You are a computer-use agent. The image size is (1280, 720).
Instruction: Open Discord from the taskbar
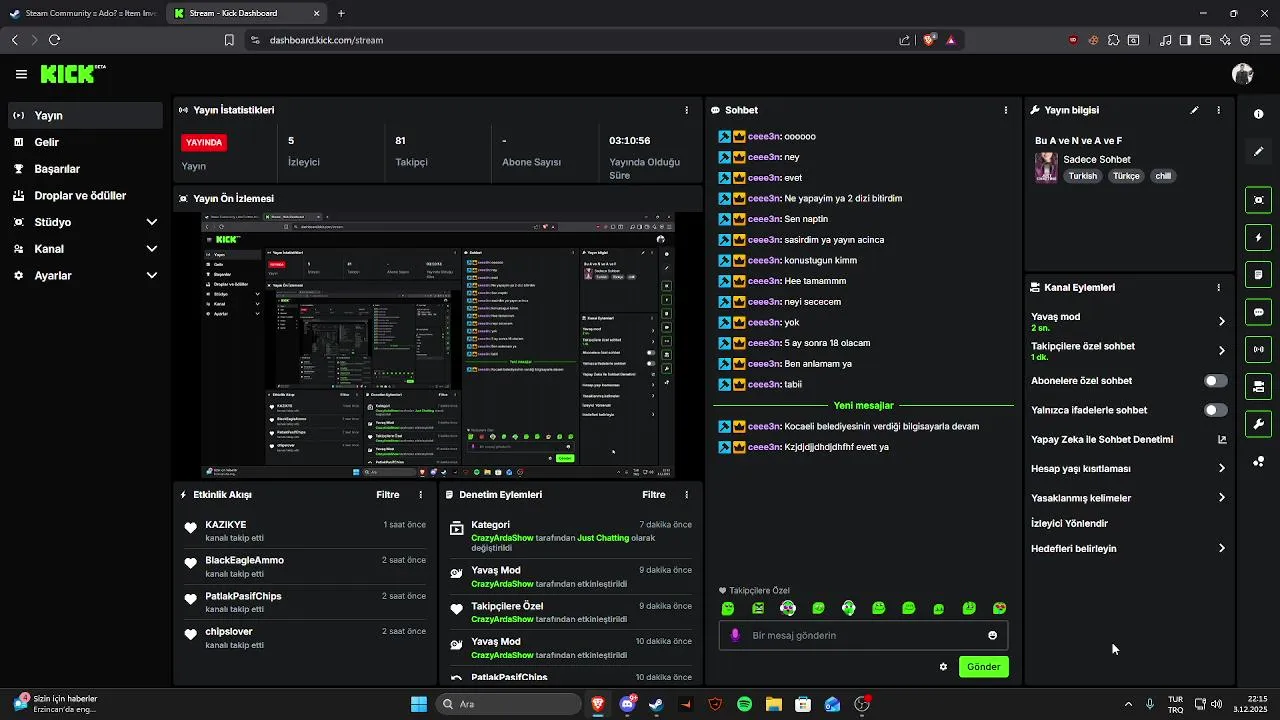[x=627, y=704]
